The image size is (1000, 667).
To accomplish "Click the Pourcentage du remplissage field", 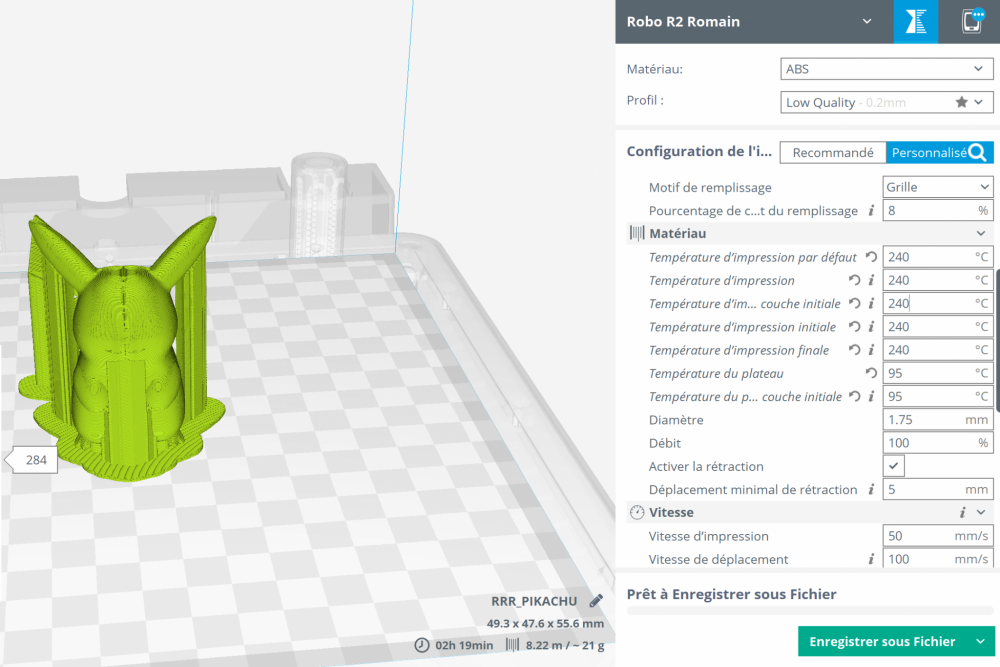I will (938, 210).
